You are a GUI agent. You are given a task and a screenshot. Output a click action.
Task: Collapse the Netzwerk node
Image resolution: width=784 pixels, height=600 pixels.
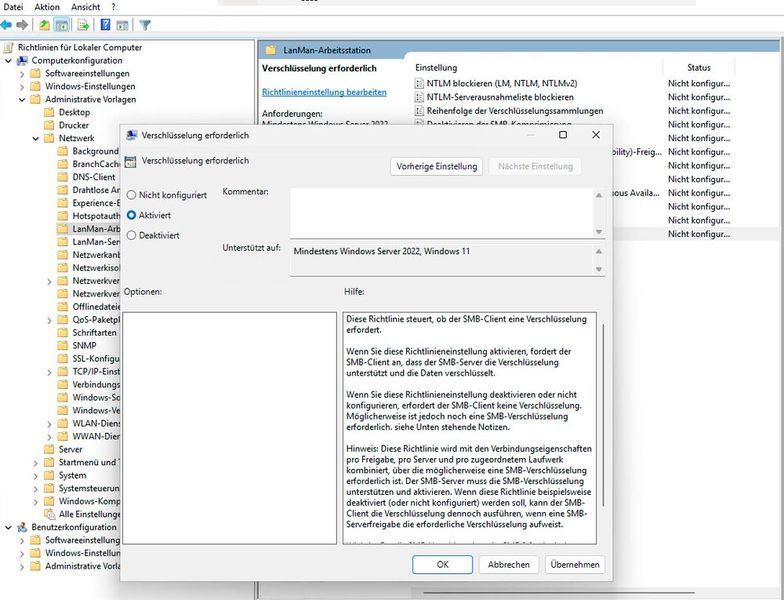pos(36,138)
